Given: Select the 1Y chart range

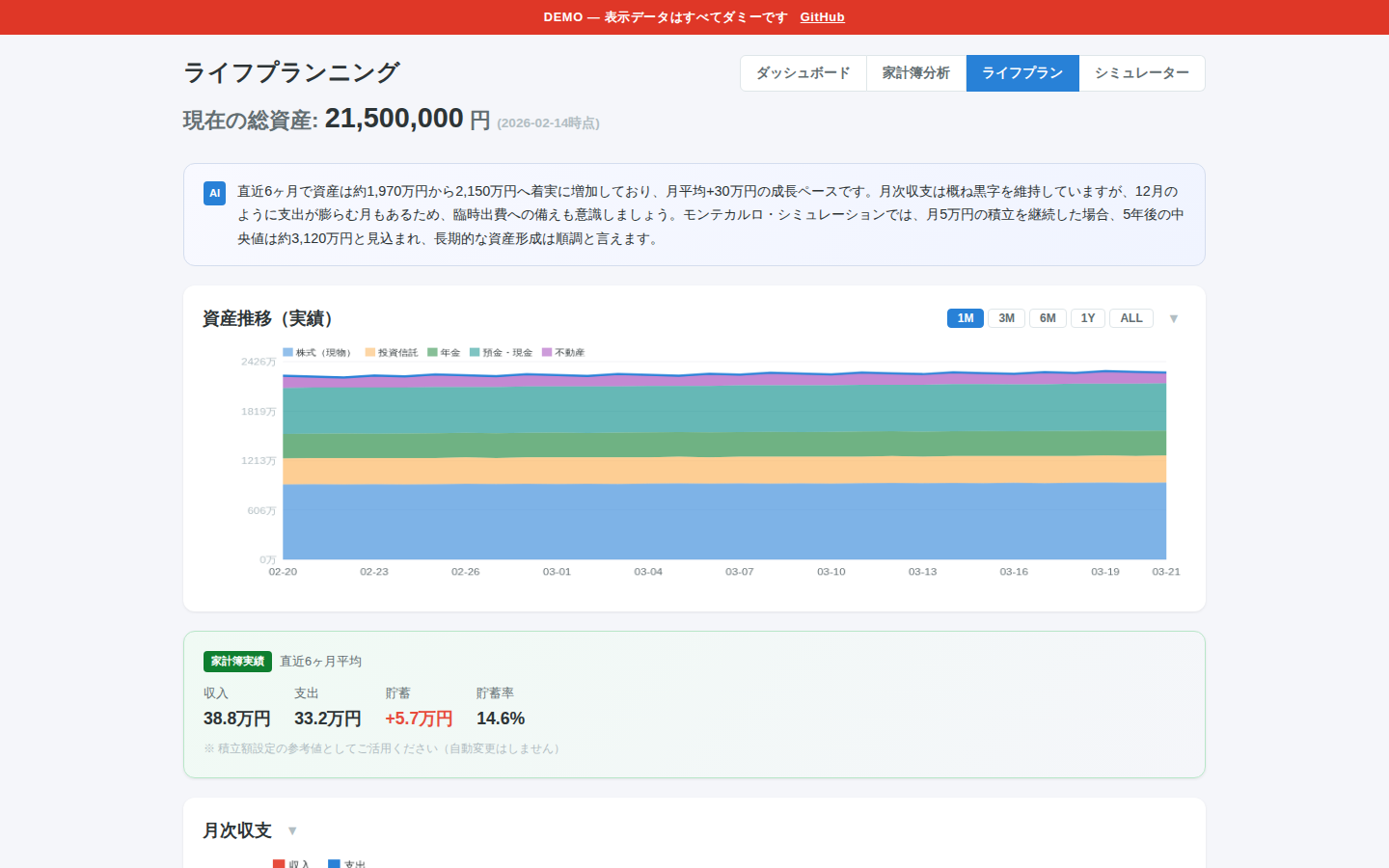Looking at the screenshot, I should click(x=1088, y=318).
